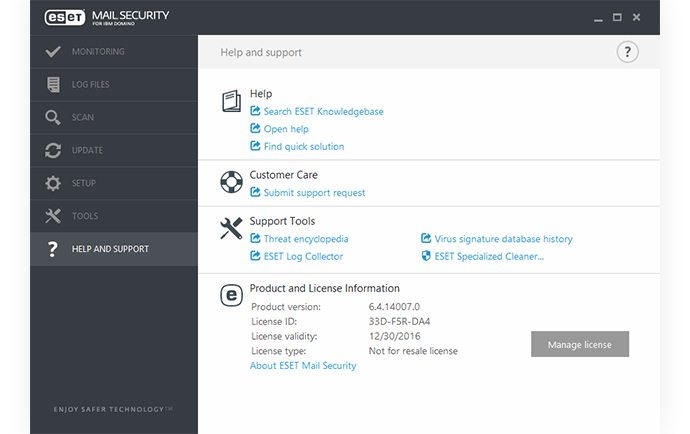Click the Open help link
This screenshot has height=434, width=690.
[x=286, y=129]
